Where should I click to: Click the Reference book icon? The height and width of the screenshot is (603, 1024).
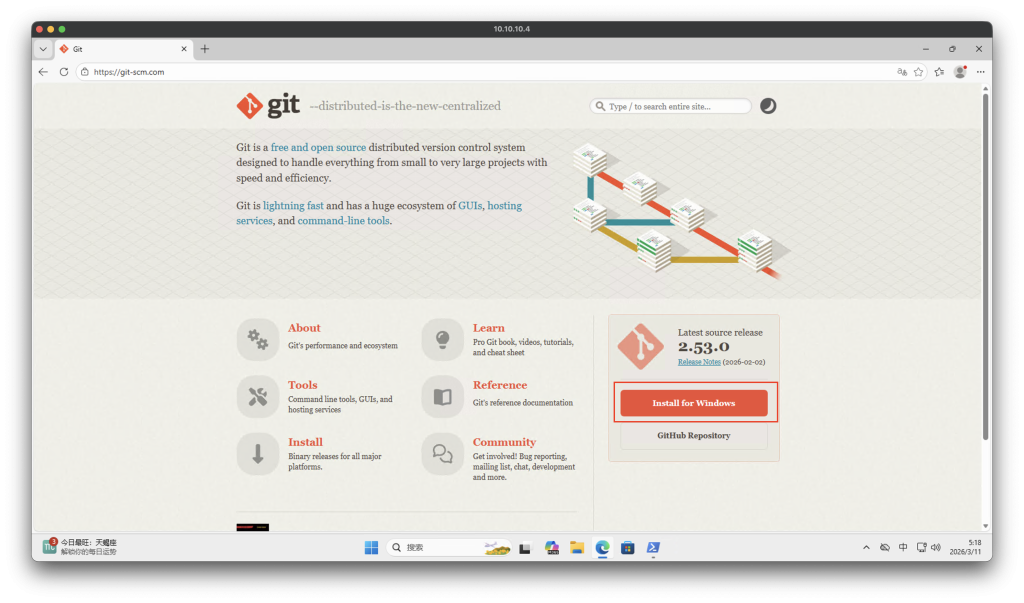pos(442,396)
